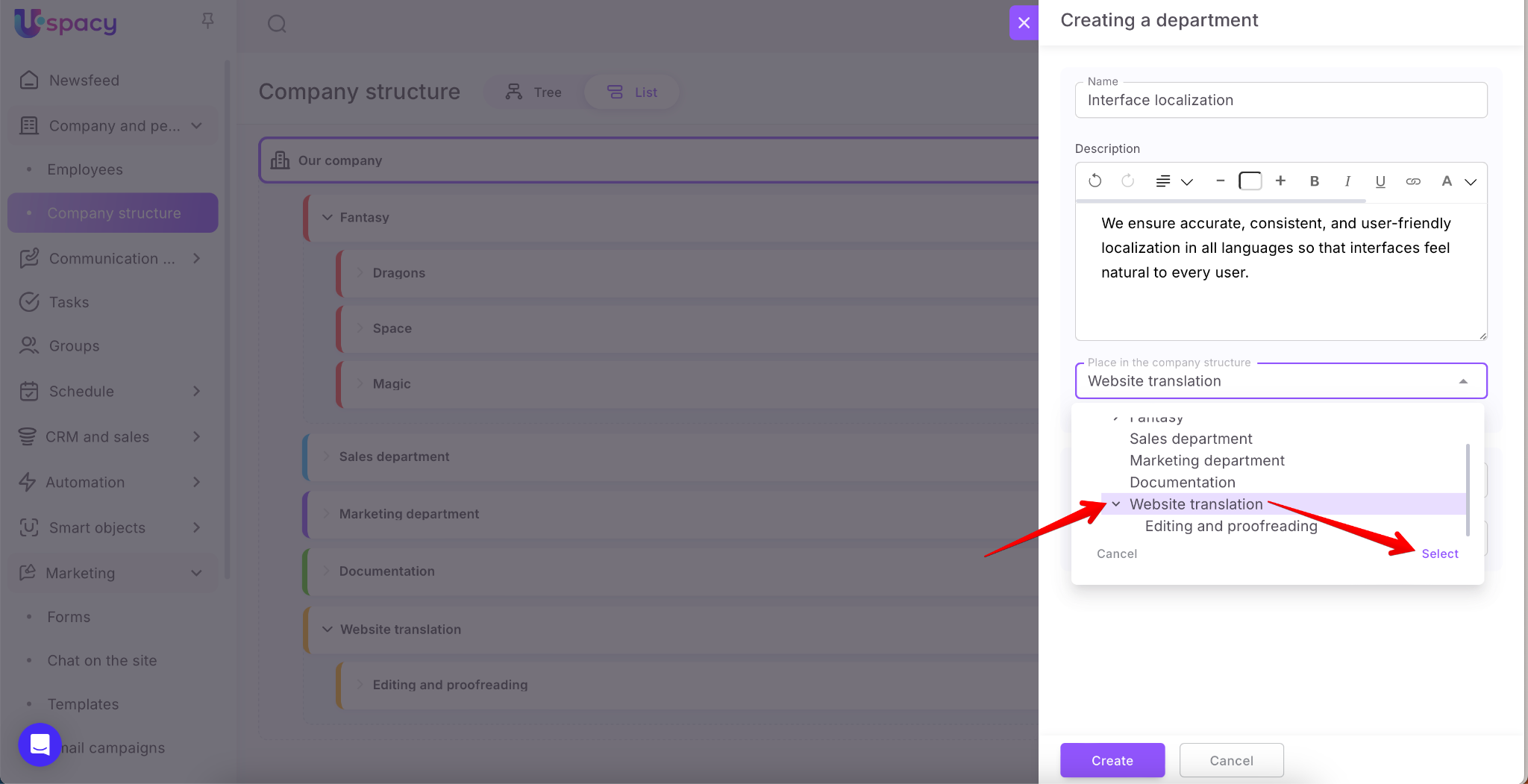Decrease font size with the minus icon
The image size is (1528, 784).
(x=1220, y=181)
